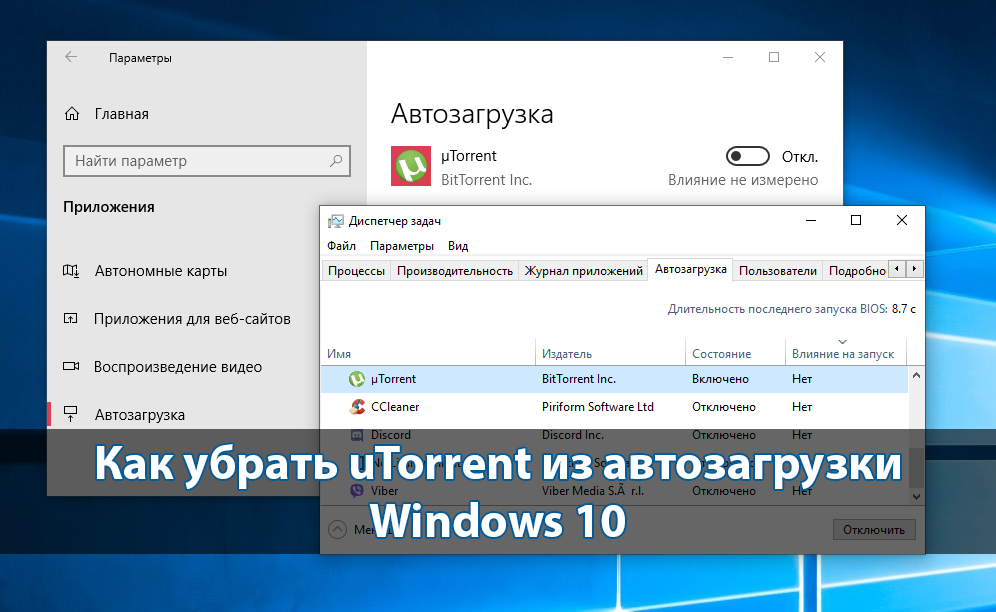Click the Отключить button
Image resolution: width=996 pixels, height=612 pixels.
(874, 529)
